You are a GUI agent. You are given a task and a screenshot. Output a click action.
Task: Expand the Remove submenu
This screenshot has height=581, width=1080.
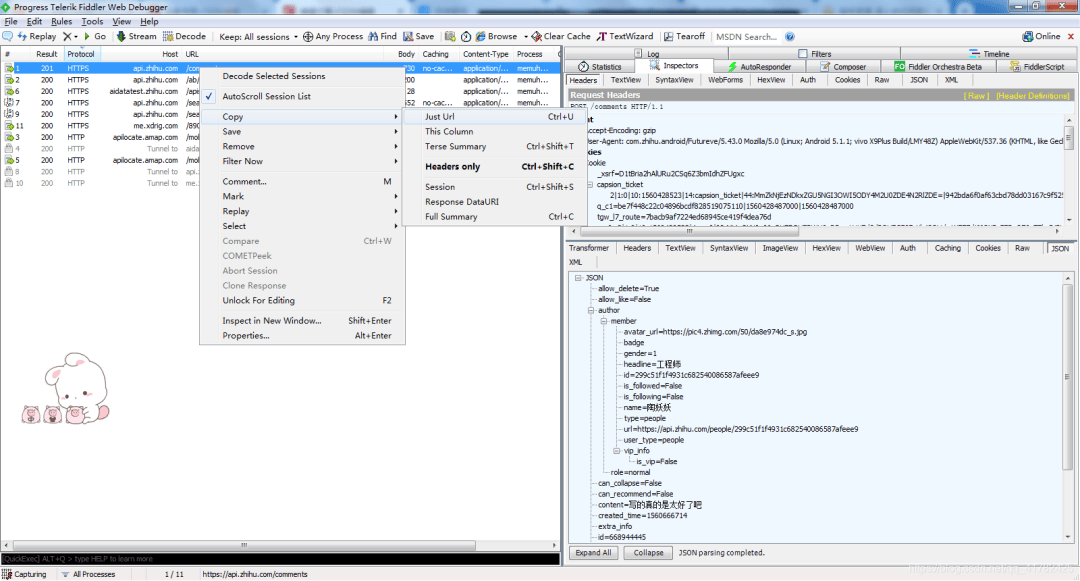tap(302, 147)
